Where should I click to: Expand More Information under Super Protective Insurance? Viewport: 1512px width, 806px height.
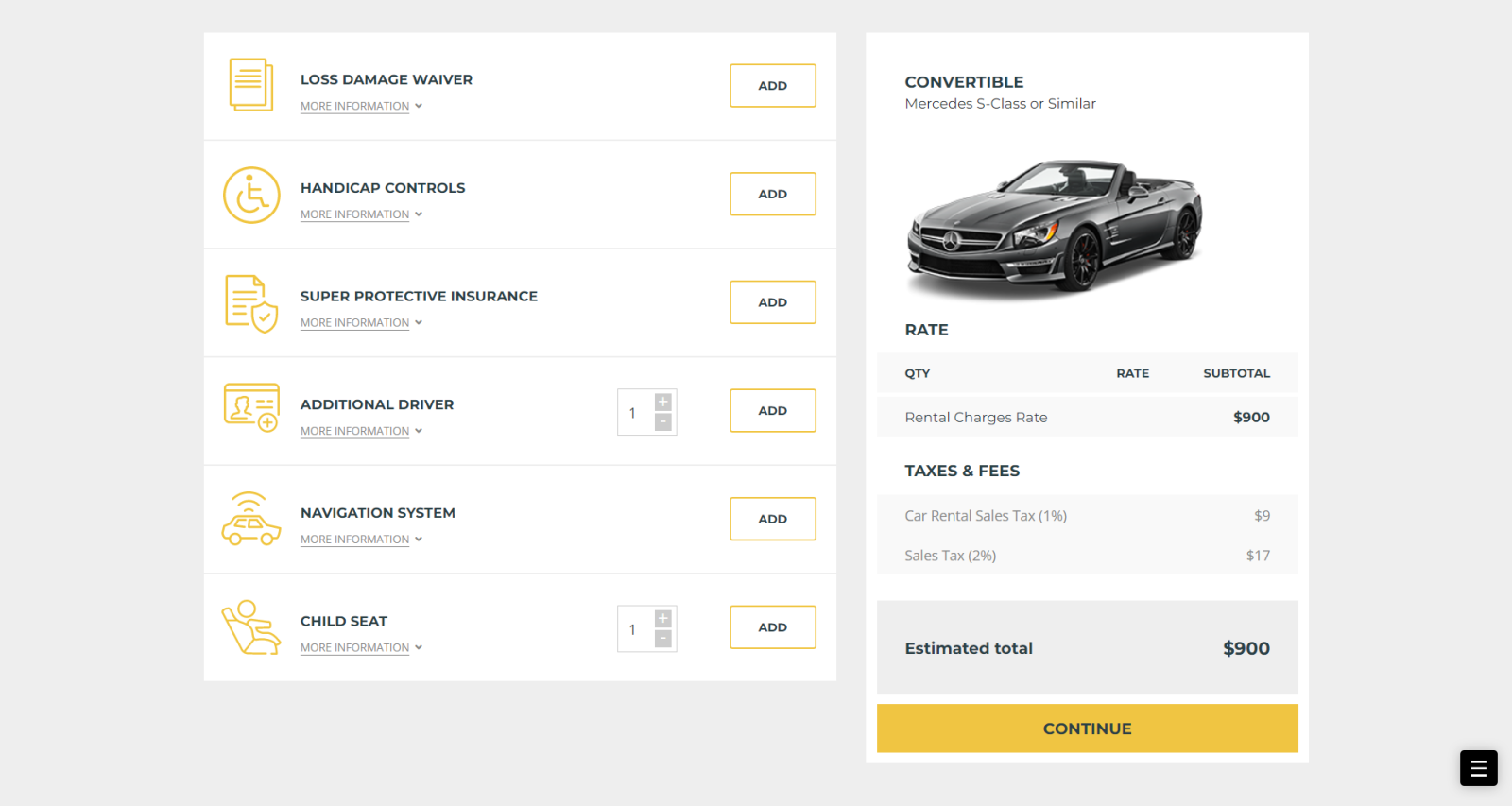[x=361, y=323]
